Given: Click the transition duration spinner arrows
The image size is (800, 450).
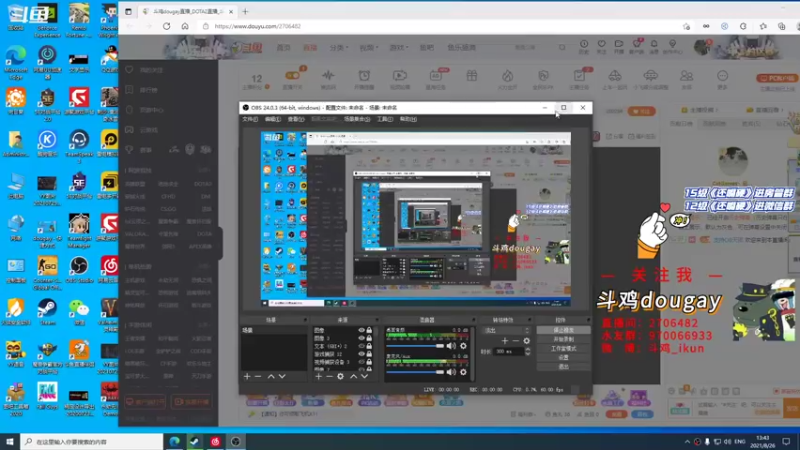Looking at the screenshot, I should (528, 352).
